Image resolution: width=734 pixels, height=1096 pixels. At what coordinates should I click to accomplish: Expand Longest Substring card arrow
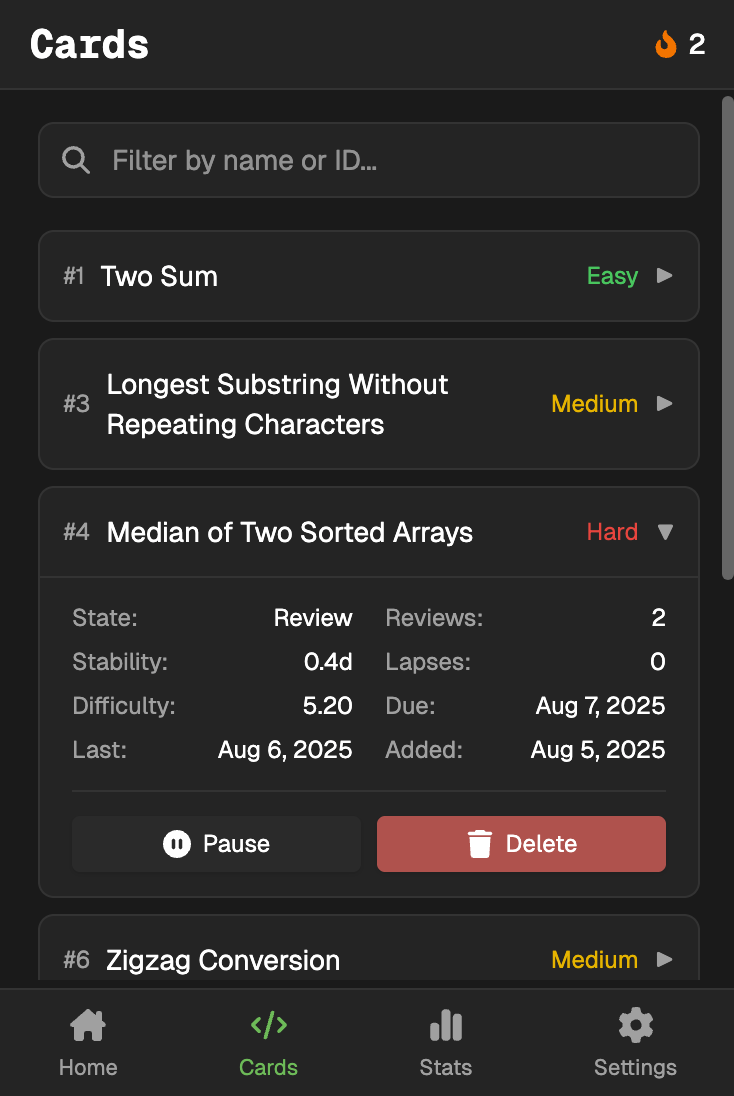point(664,404)
